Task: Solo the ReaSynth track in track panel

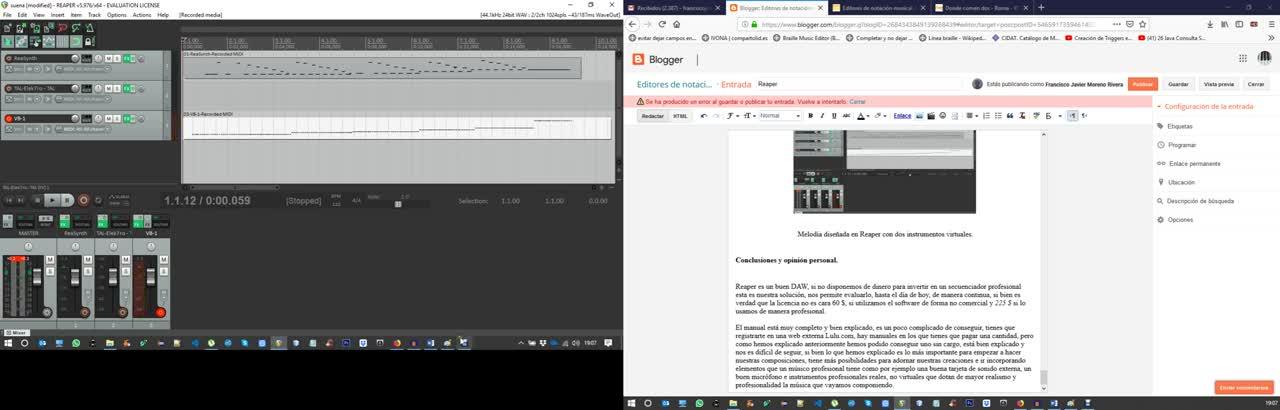Action: click(x=117, y=59)
